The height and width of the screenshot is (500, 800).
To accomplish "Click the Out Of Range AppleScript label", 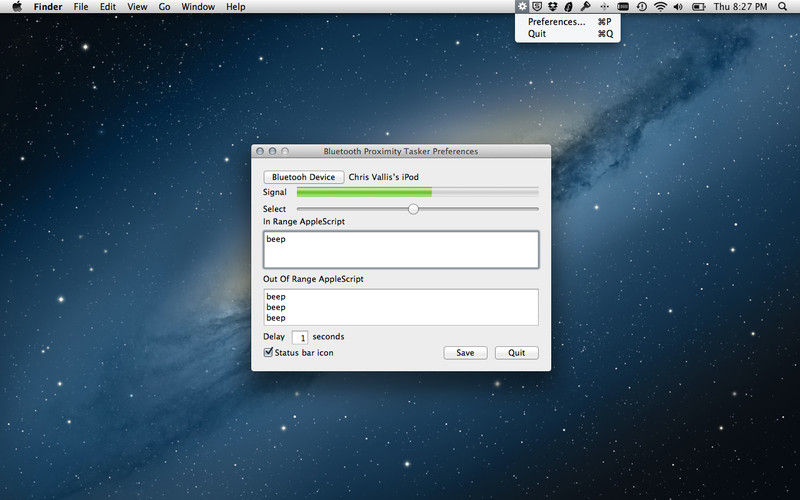I will coord(313,279).
